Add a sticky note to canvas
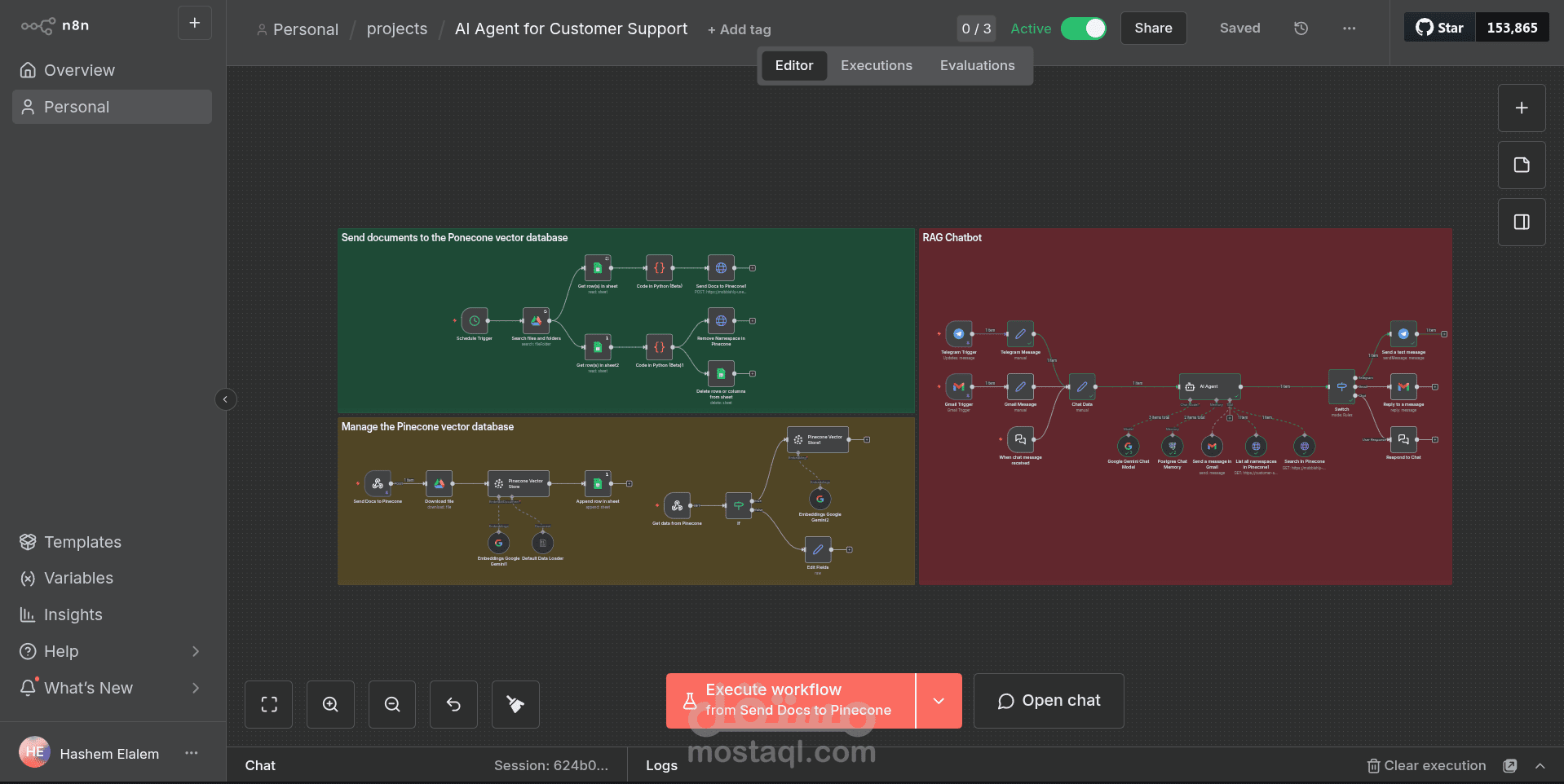Image resolution: width=1564 pixels, height=784 pixels. 1522,165
